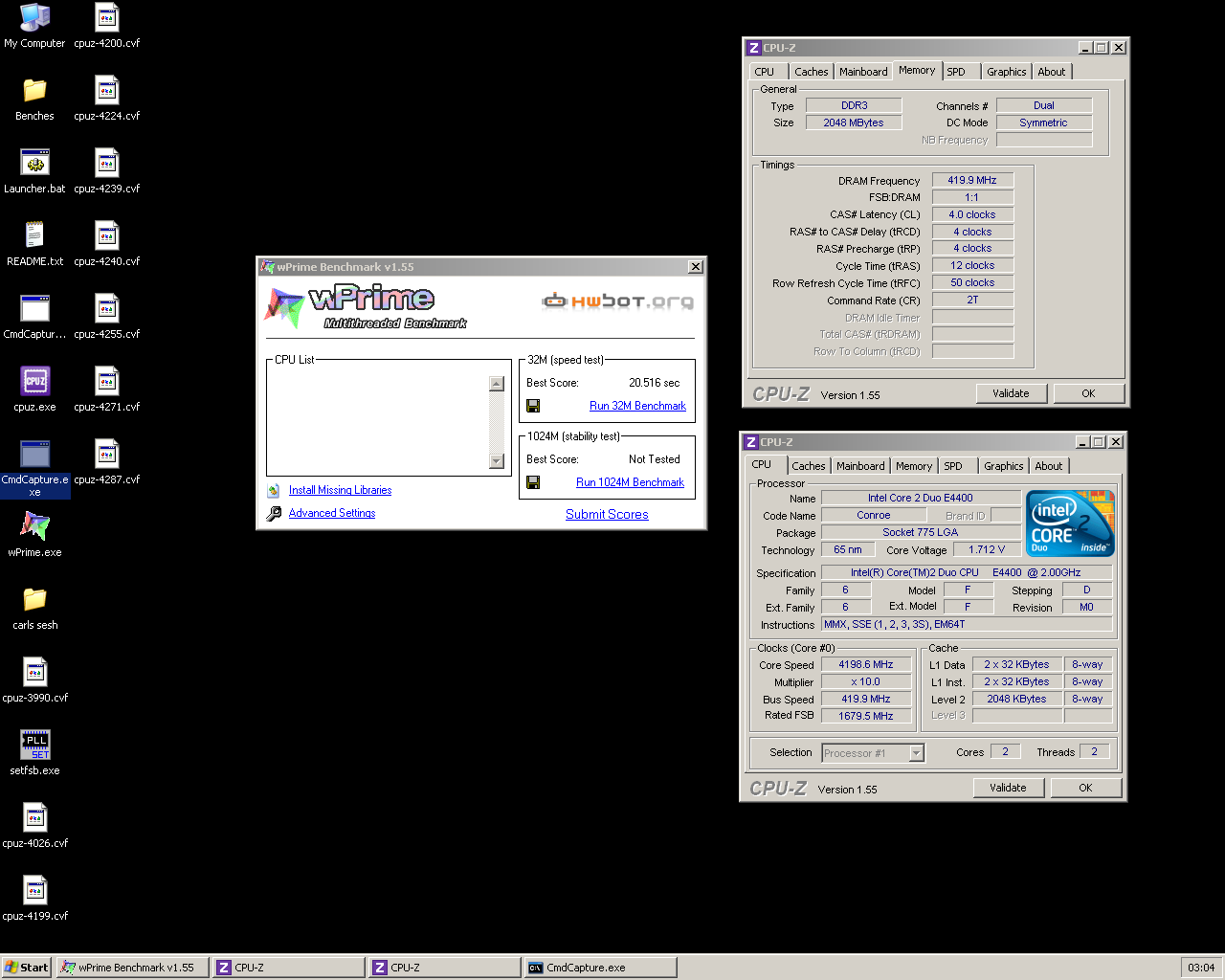Click Run 1024M Benchmark link

pos(630,482)
